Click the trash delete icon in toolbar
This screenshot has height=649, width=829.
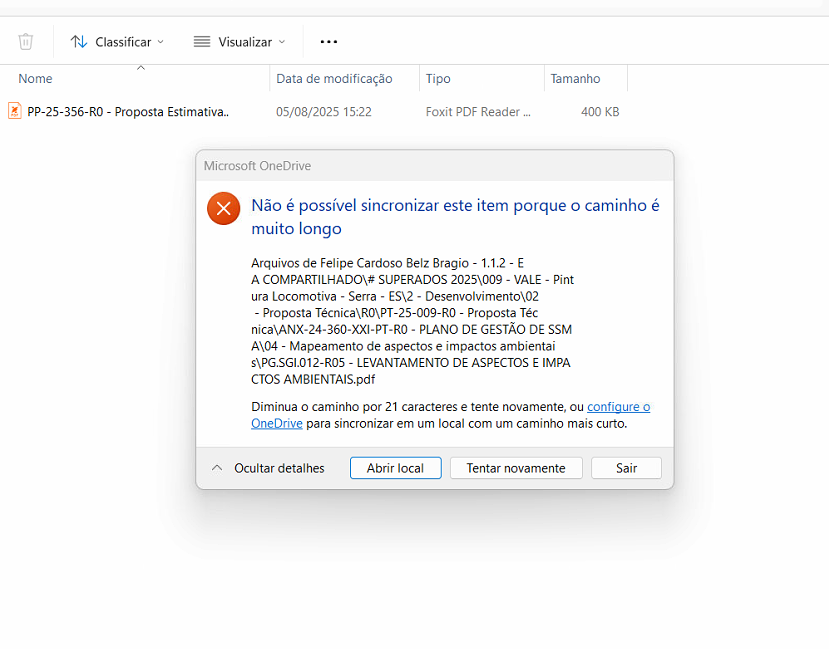[25, 41]
